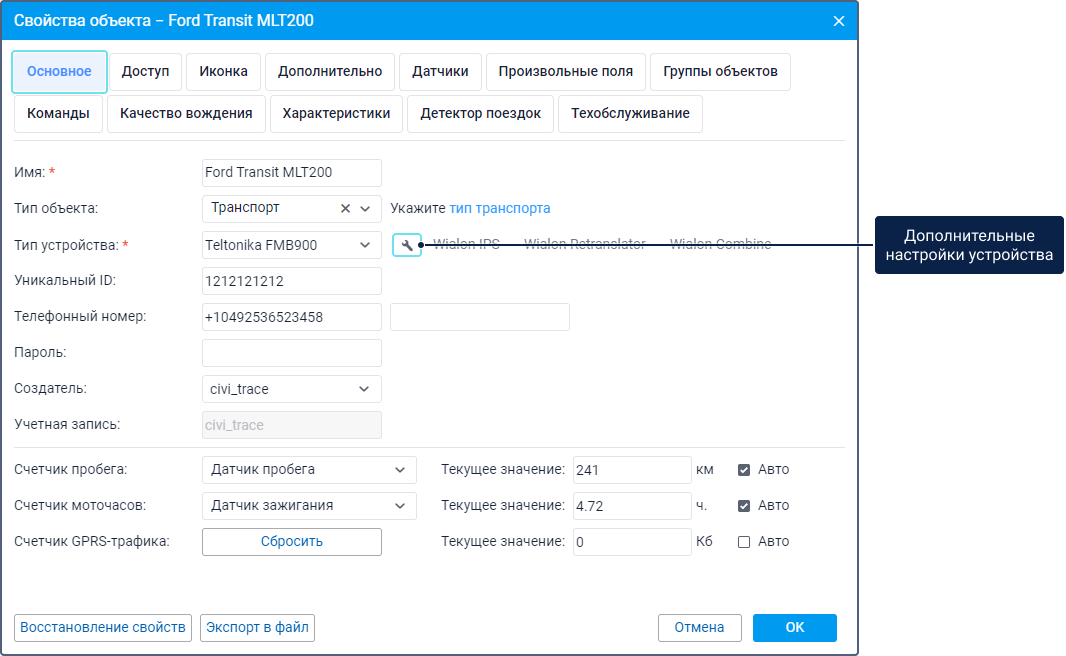The image size is (1066, 656).
Task: Clear the object type selection X
Action: 345,209
